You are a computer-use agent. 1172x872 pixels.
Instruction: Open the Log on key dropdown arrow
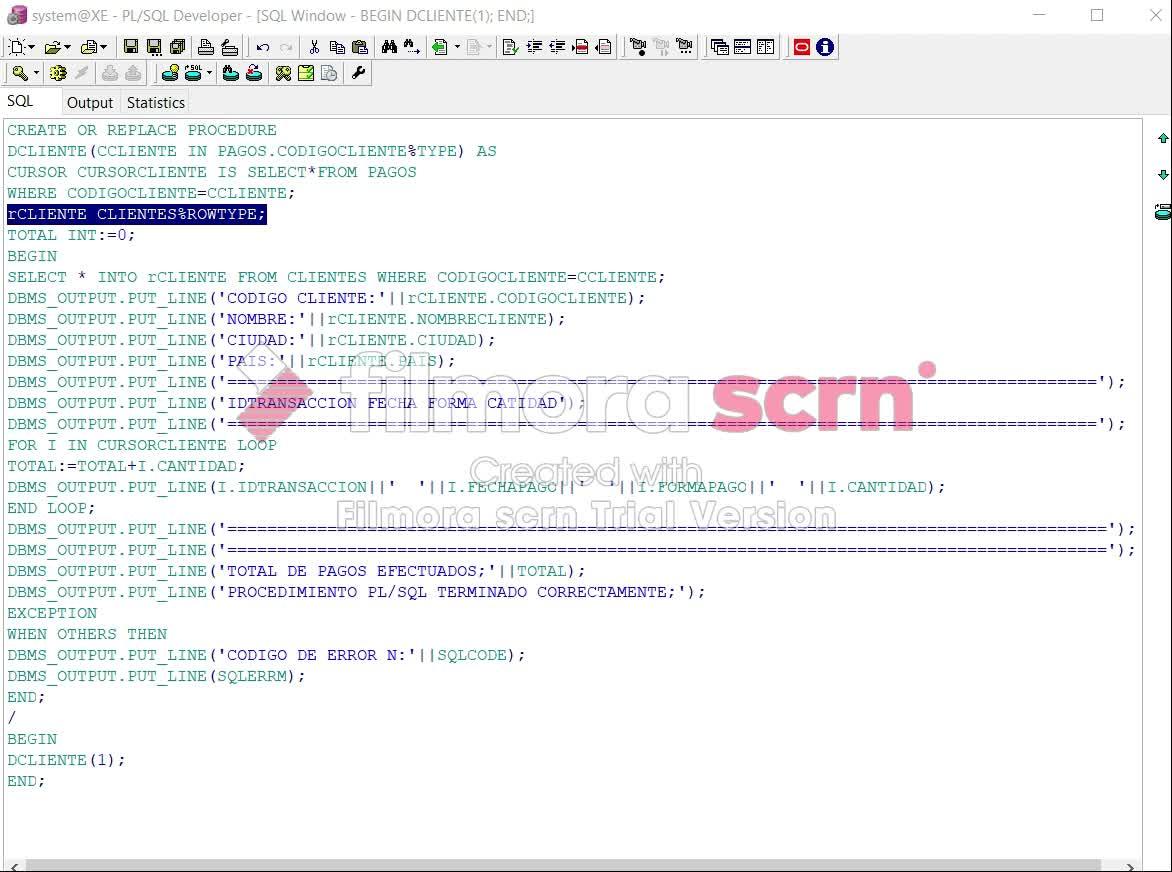[36, 73]
